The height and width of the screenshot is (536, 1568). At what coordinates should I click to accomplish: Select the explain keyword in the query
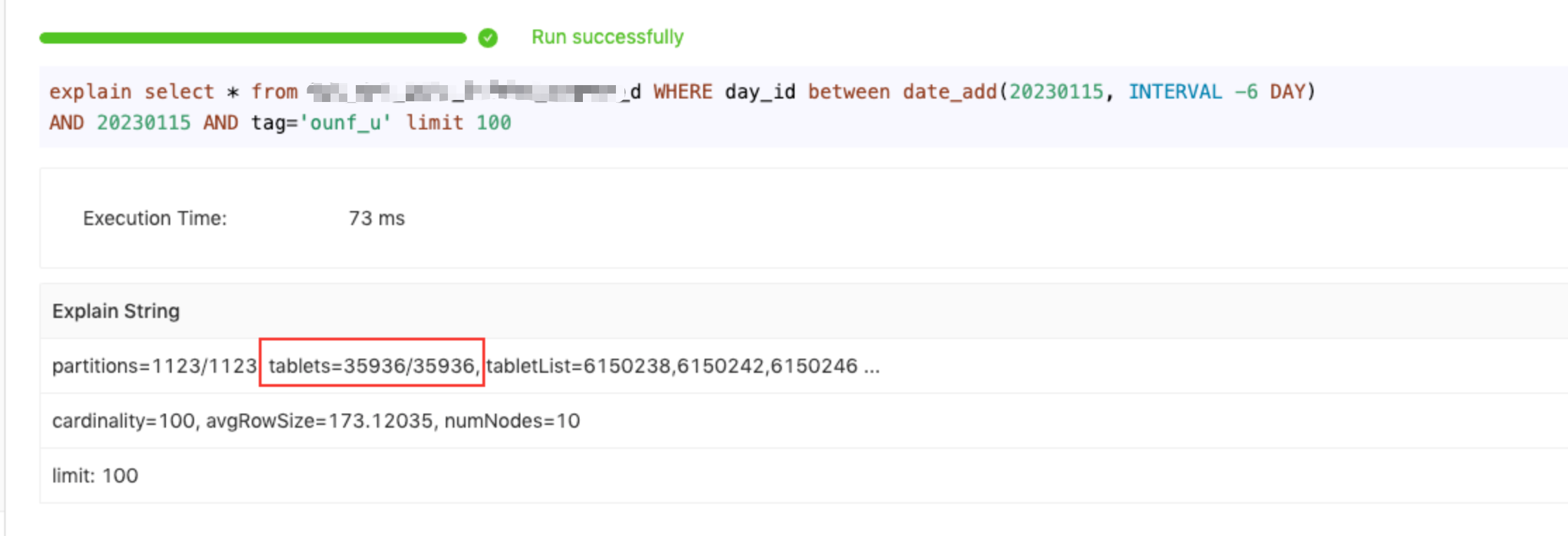89,91
